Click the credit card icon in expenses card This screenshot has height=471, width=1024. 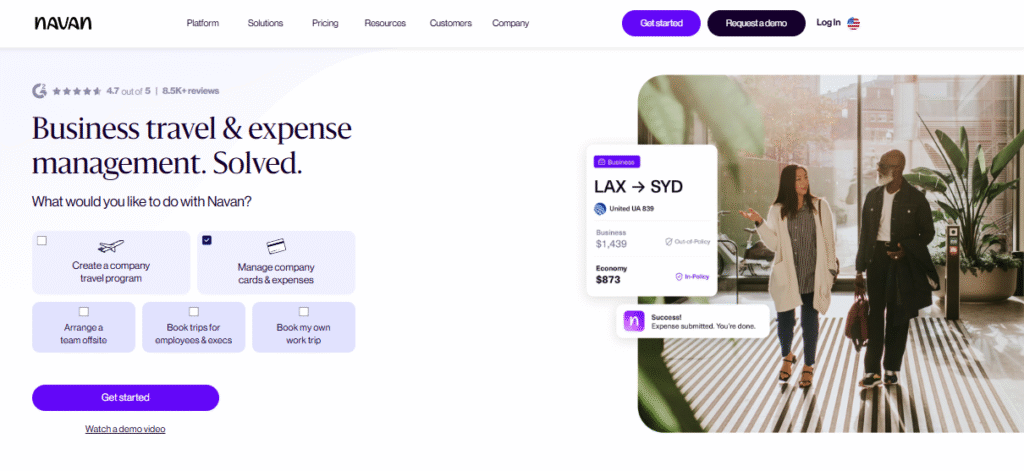(x=276, y=246)
